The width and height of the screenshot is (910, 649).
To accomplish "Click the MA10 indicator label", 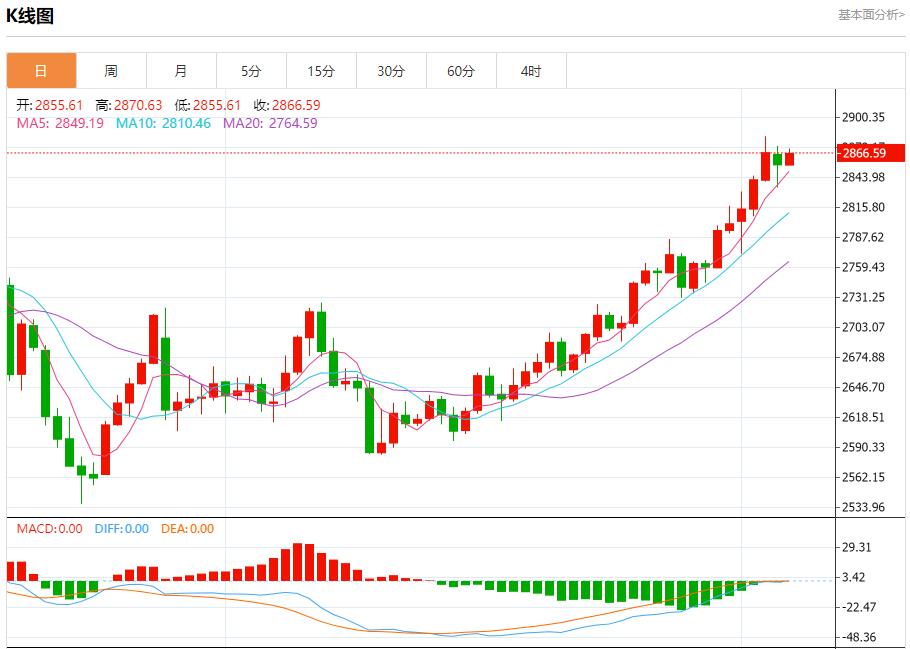I will click(x=163, y=123).
